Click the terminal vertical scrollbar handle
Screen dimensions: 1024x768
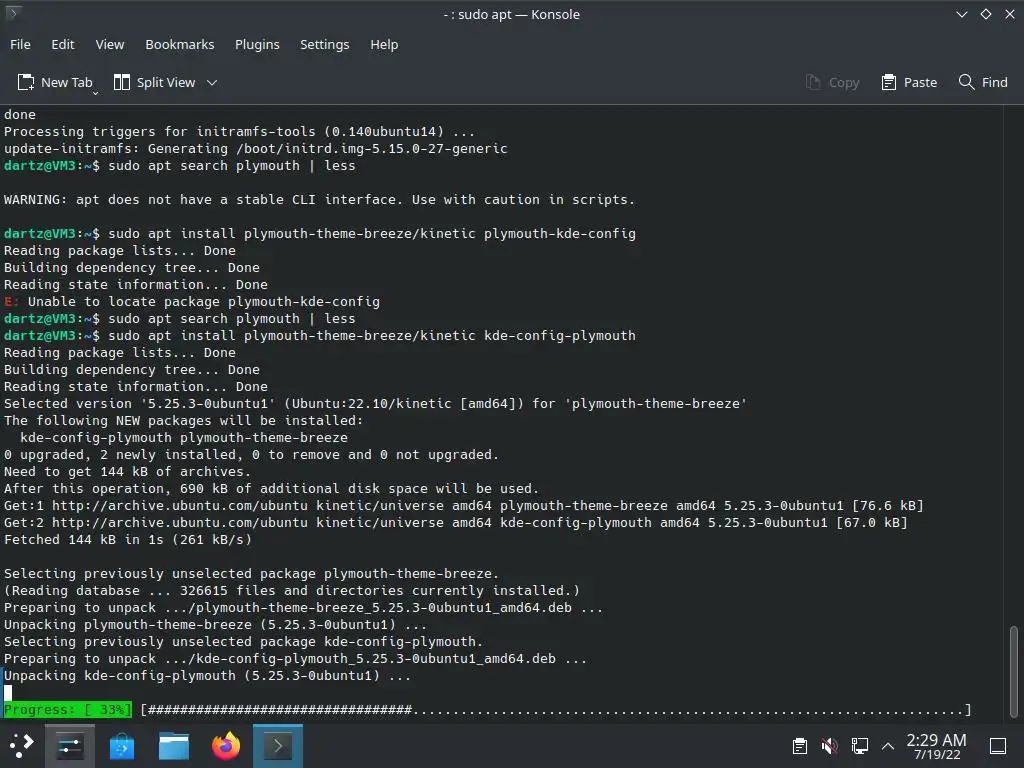tap(1014, 671)
